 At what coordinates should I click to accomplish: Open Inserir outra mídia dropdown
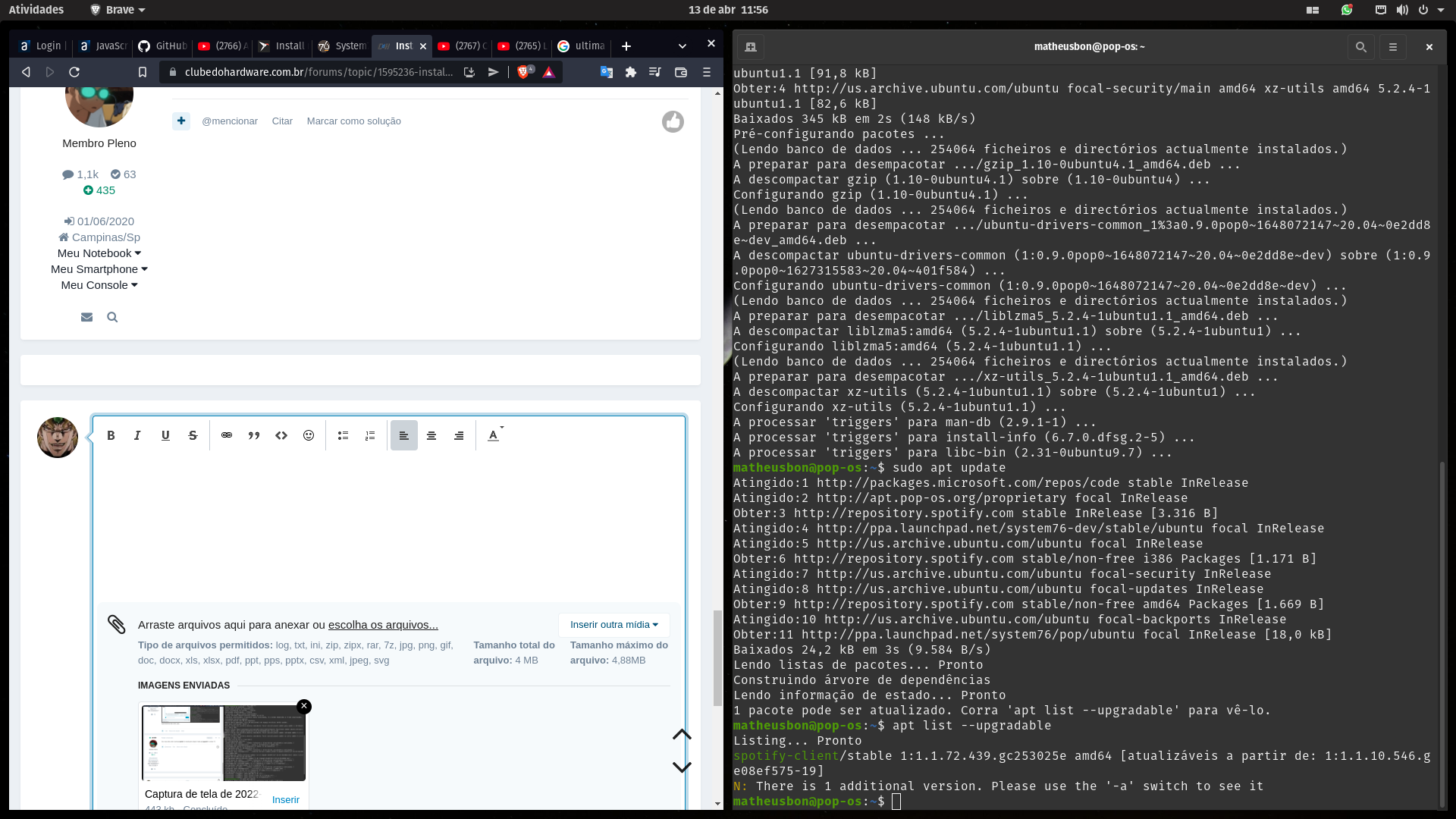pyautogui.click(x=614, y=625)
